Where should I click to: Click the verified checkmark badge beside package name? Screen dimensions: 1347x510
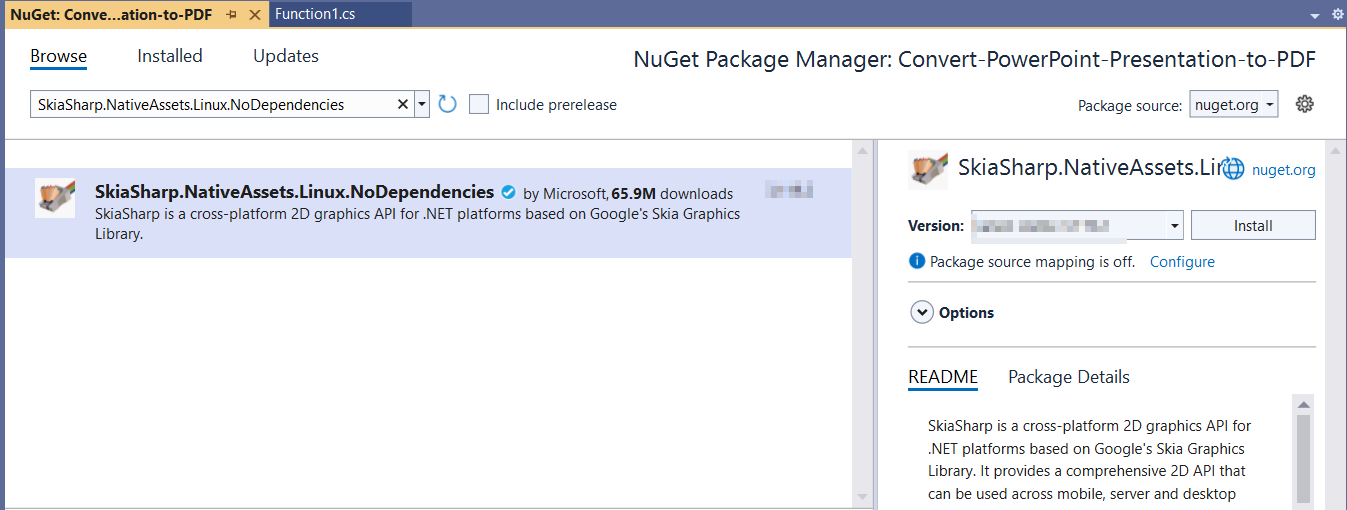point(508,192)
